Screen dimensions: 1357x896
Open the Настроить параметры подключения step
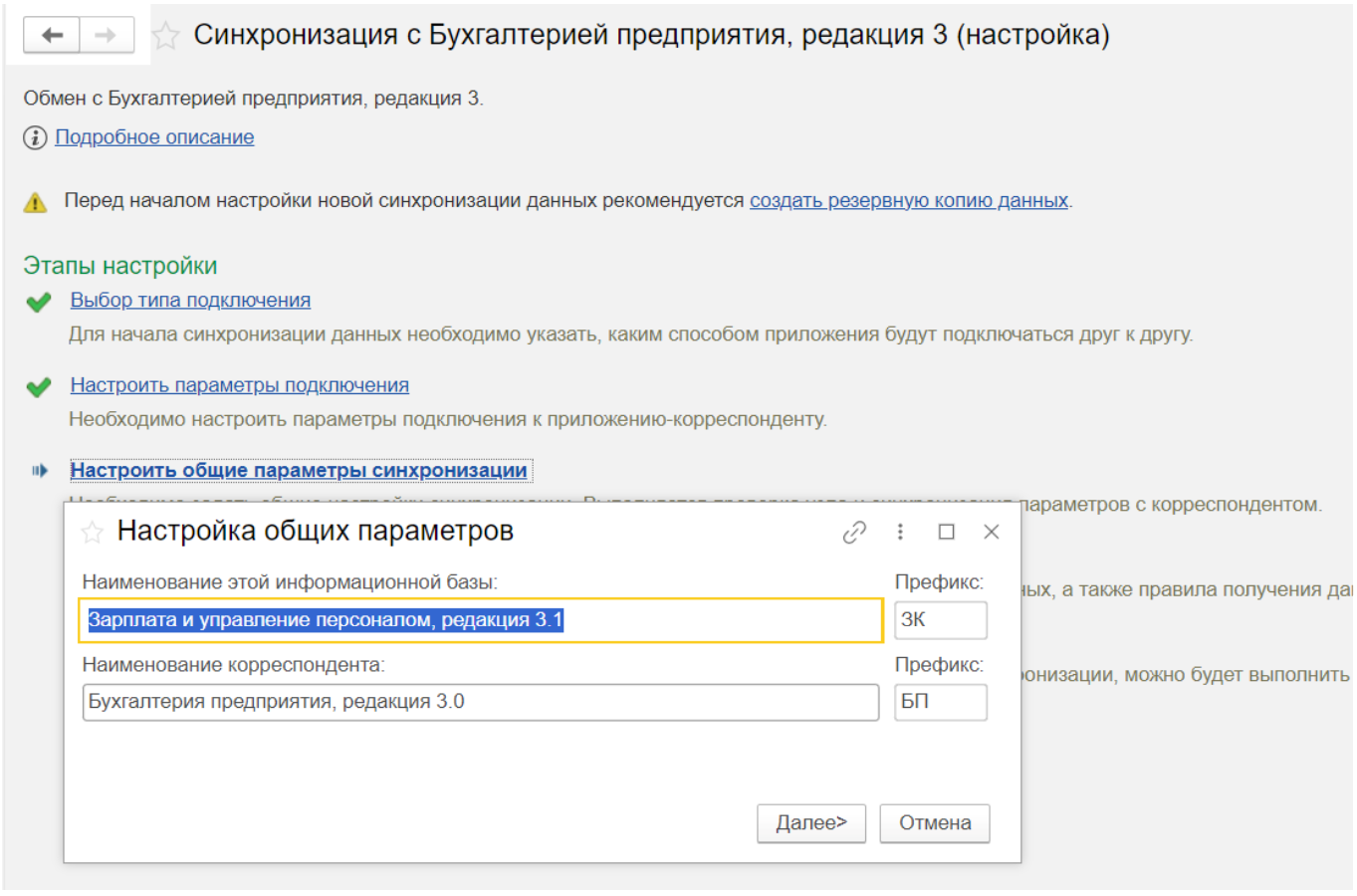[x=239, y=385]
